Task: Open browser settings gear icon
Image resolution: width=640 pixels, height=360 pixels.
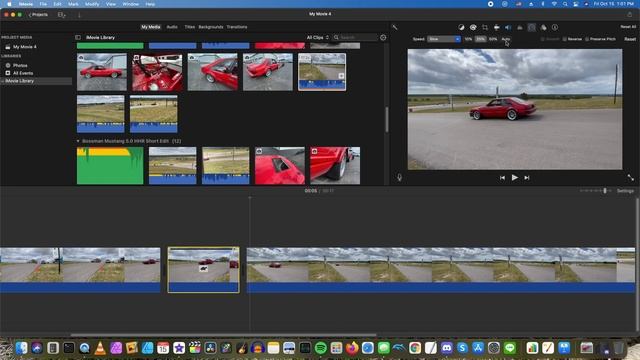Action: [383, 38]
